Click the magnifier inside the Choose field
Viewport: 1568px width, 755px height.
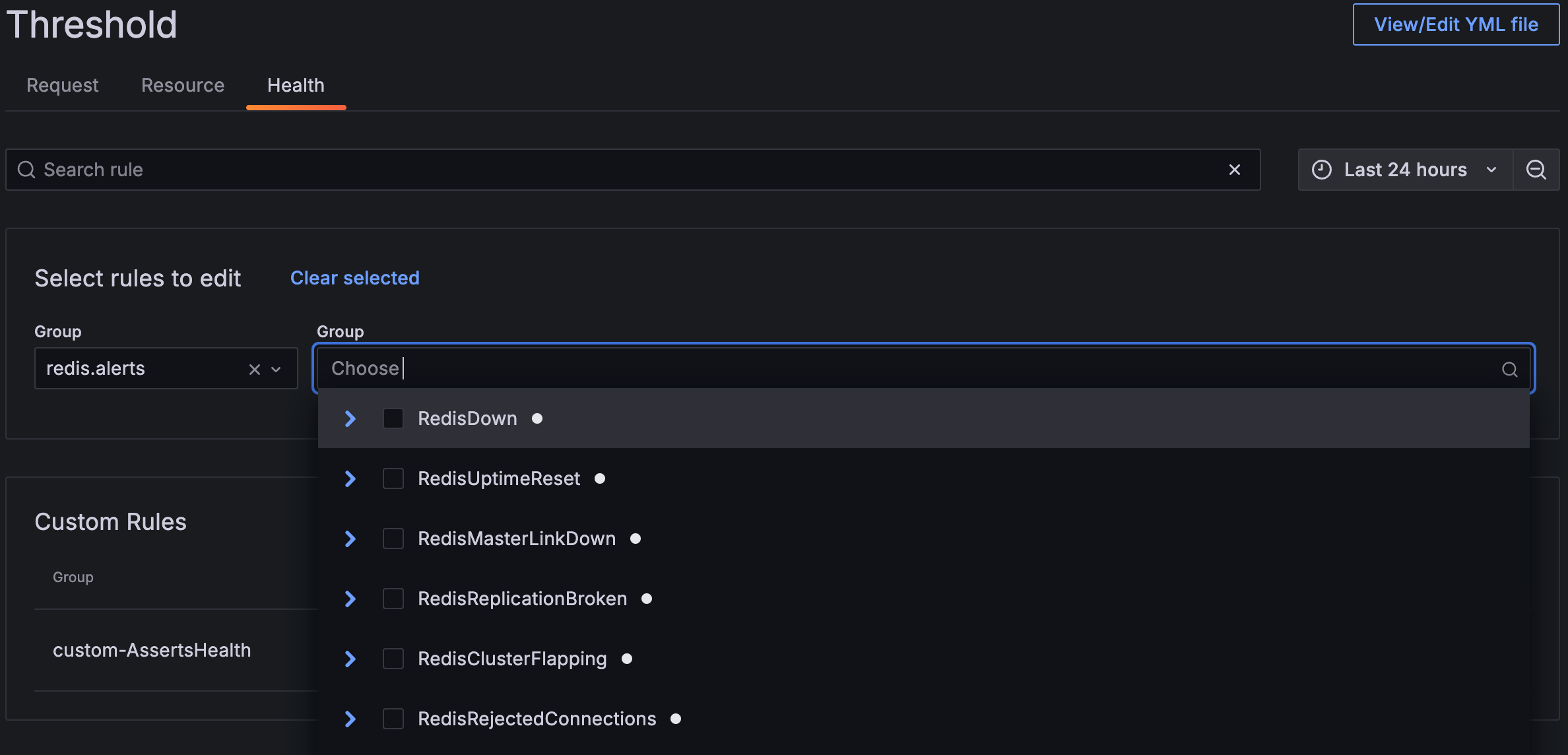coord(1510,369)
